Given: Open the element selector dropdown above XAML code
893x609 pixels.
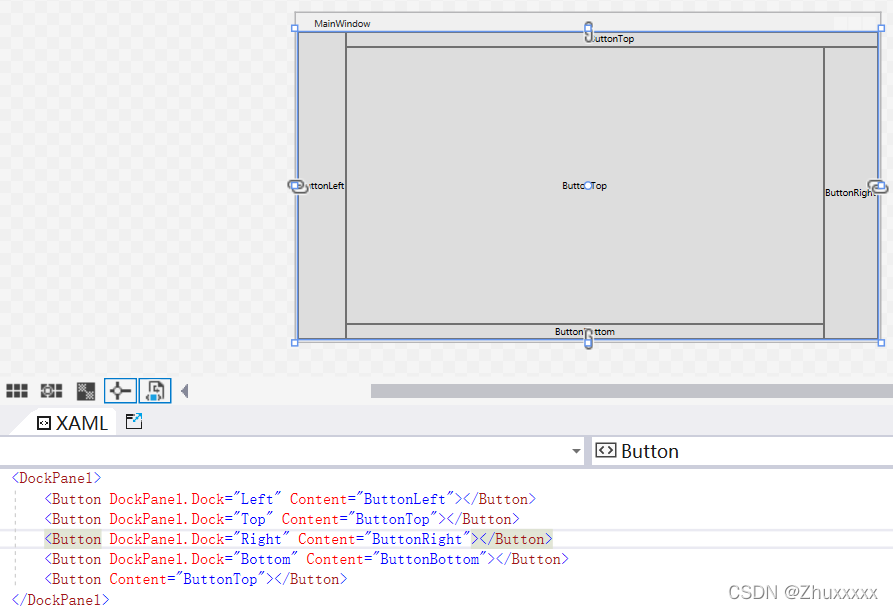Looking at the screenshot, I should point(576,451).
